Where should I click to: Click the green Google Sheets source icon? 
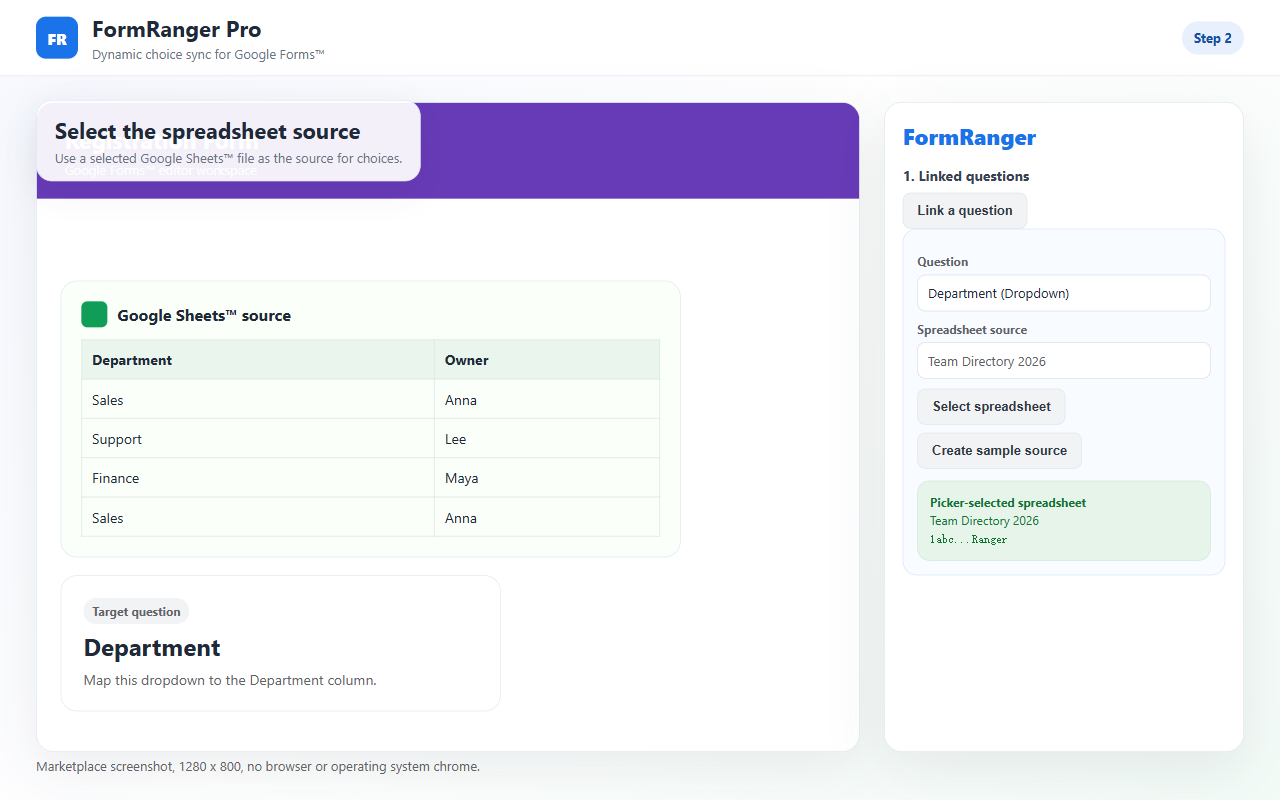point(94,314)
